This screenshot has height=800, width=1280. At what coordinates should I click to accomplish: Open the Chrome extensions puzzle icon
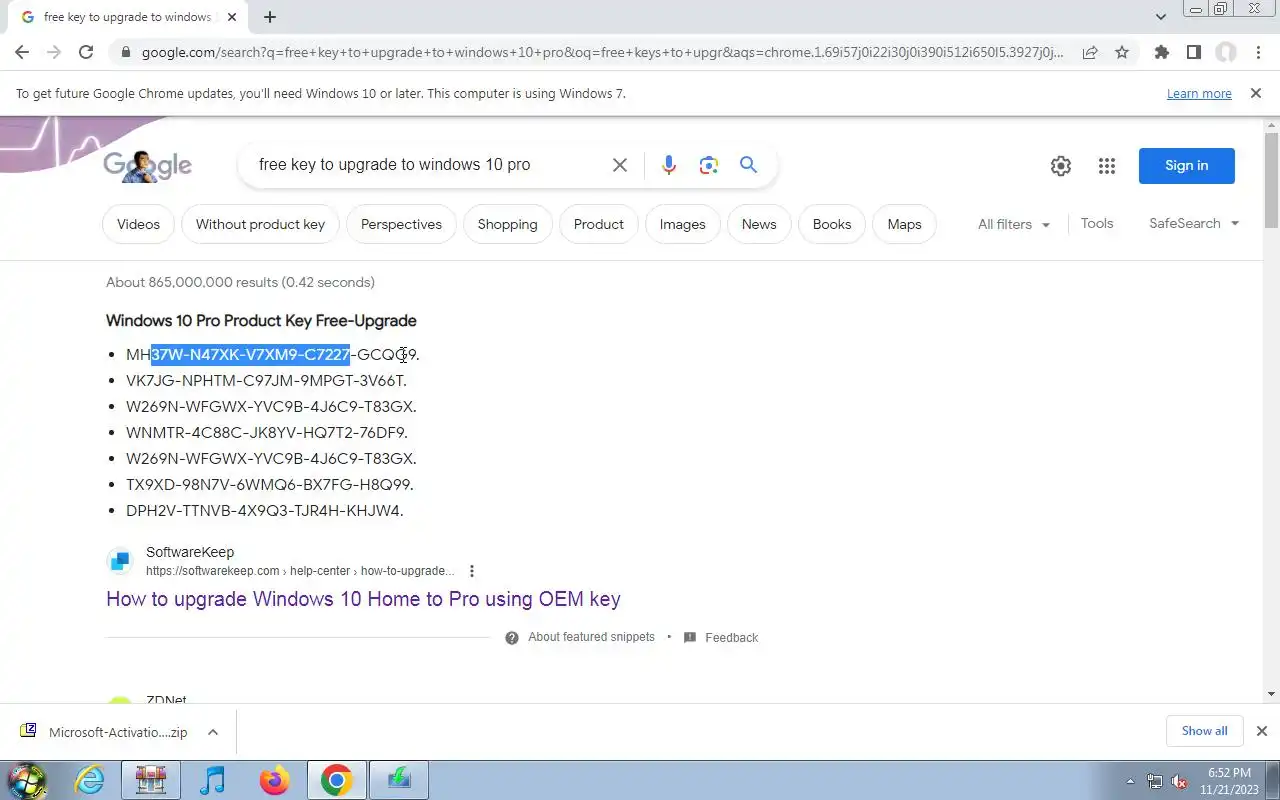(x=1161, y=52)
